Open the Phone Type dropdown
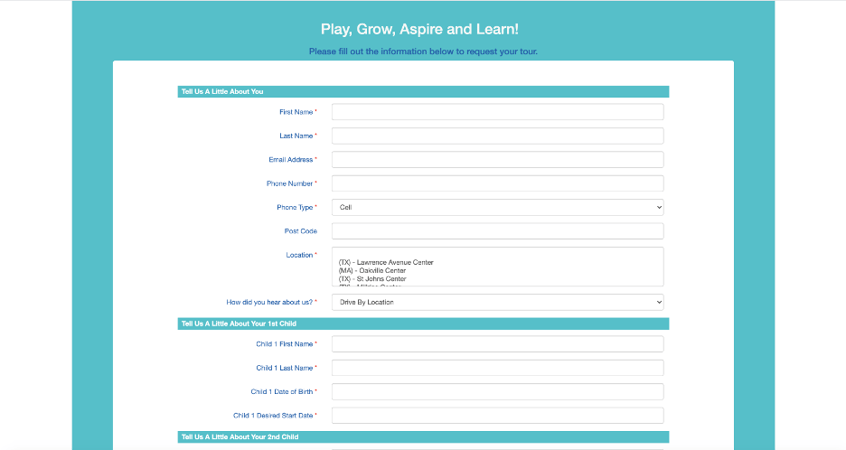 (497, 207)
